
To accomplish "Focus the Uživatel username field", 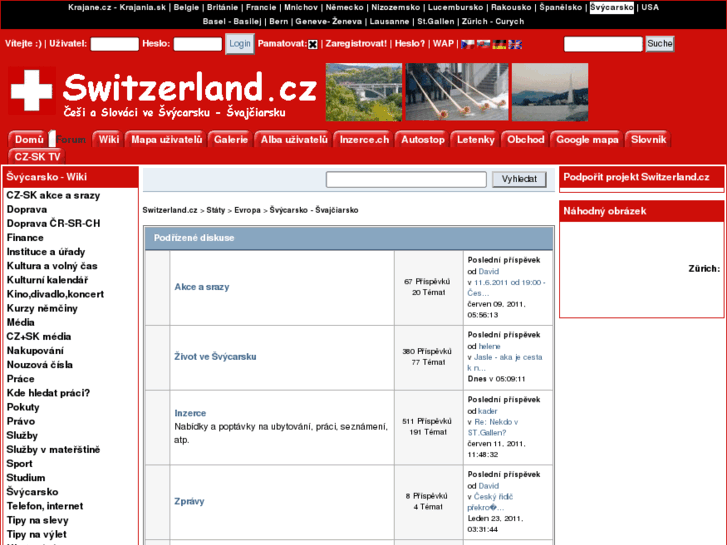I will pos(115,44).
